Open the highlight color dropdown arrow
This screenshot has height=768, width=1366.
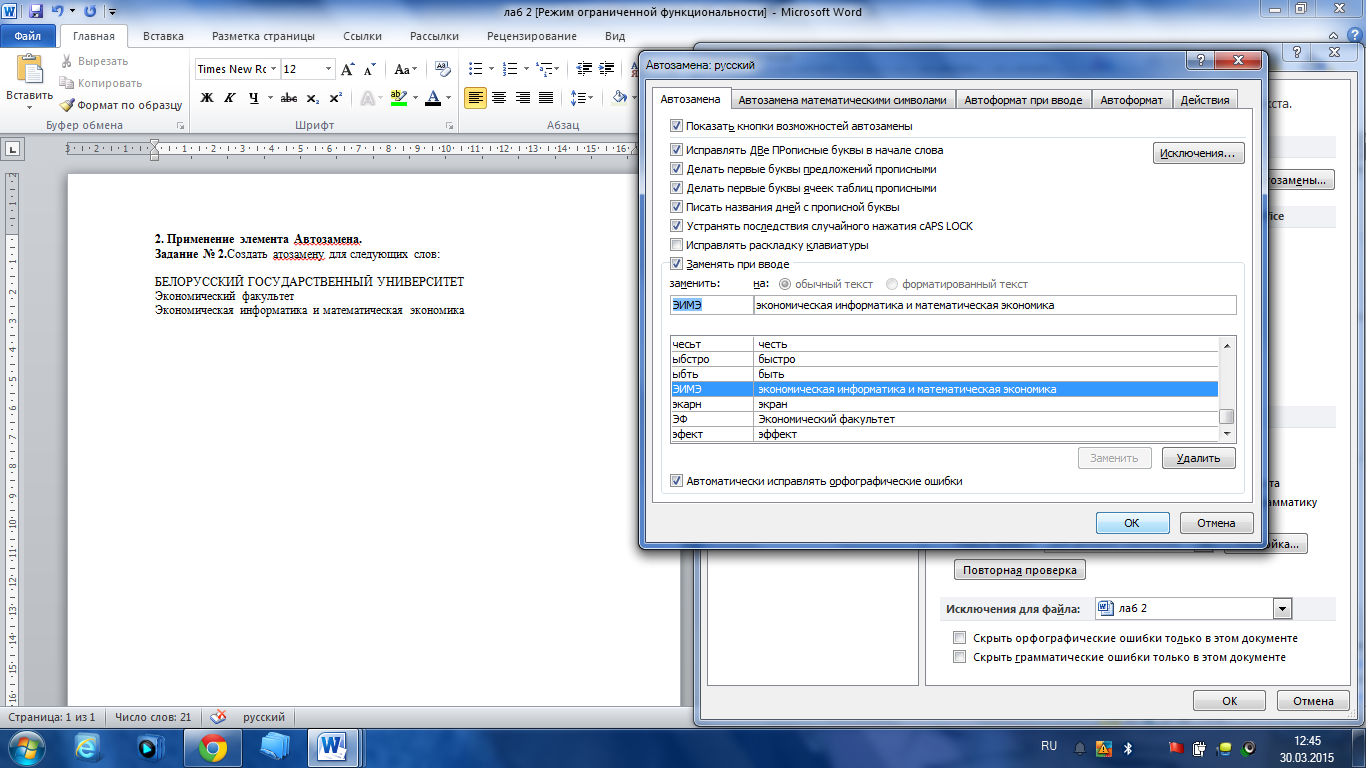point(415,98)
